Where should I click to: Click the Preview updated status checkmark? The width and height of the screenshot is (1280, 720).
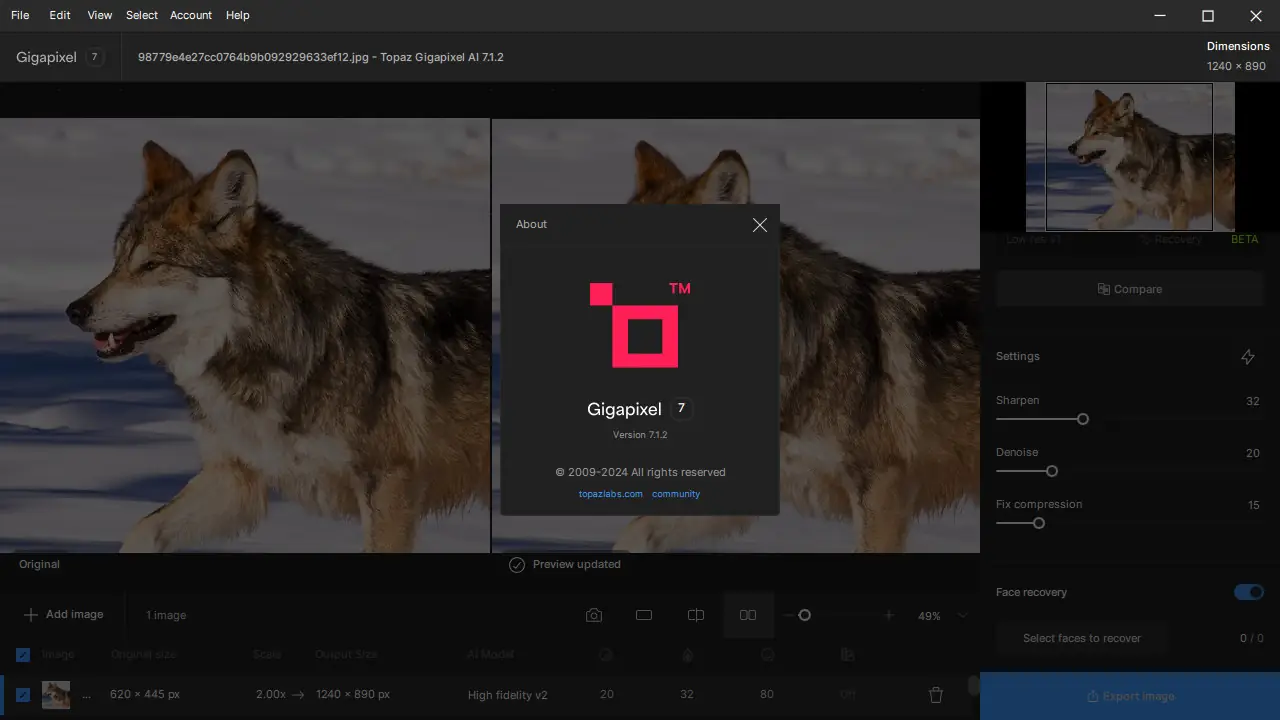(x=517, y=565)
